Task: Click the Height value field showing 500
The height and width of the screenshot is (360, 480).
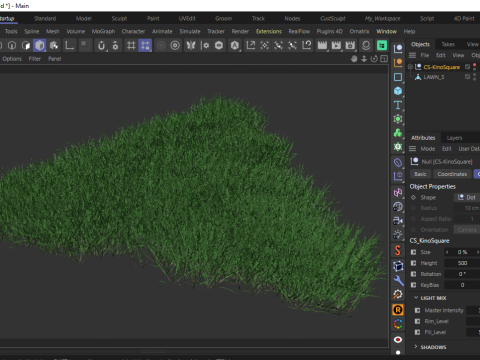Action: (462, 263)
